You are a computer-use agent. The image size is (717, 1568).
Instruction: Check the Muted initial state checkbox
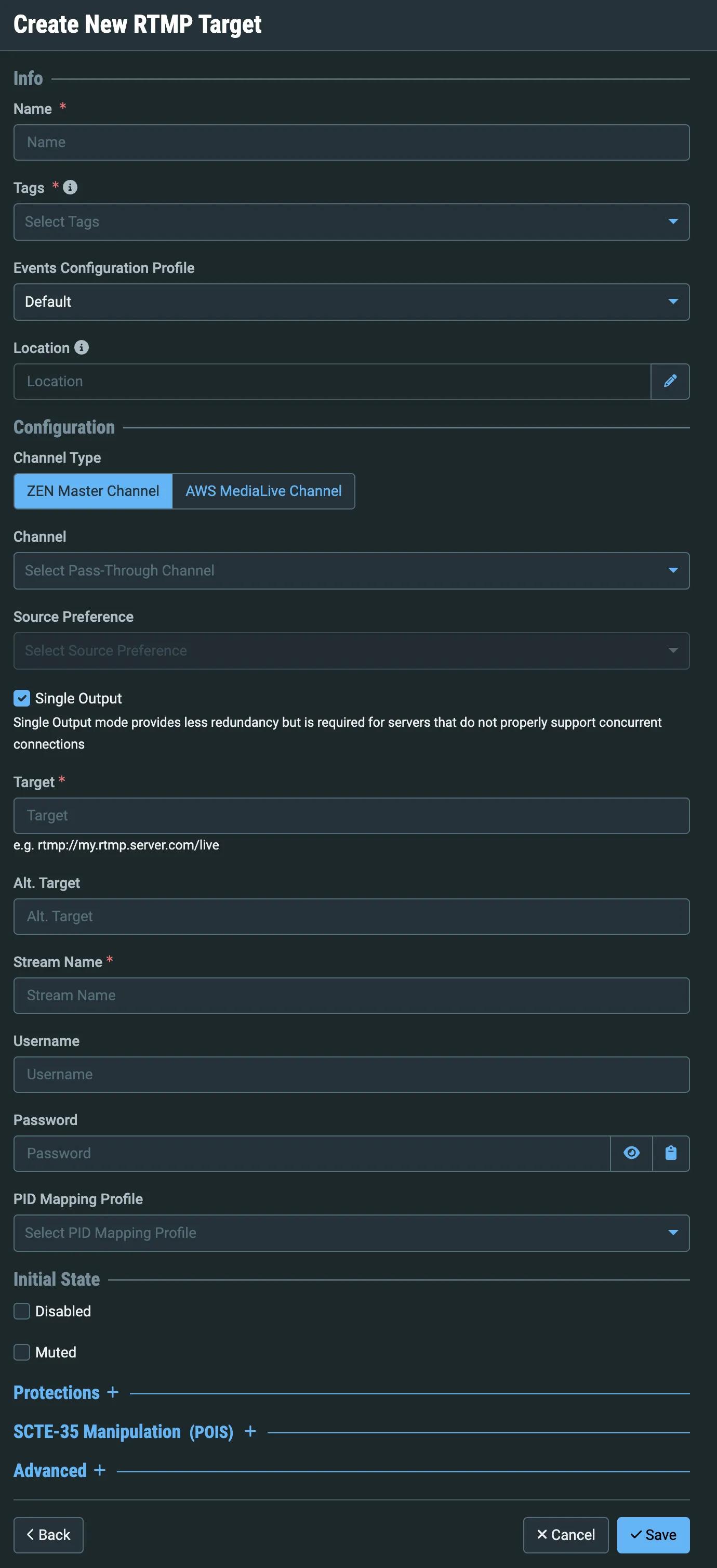(22, 1352)
